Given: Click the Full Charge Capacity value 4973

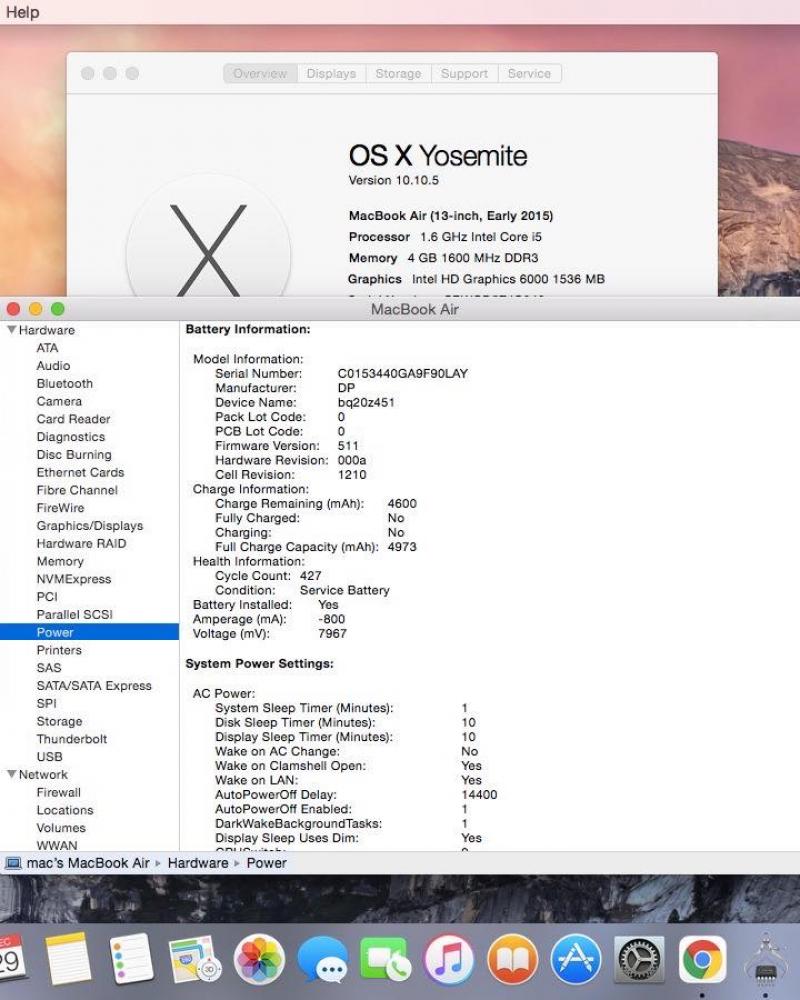Looking at the screenshot, I should click(402, 547).
